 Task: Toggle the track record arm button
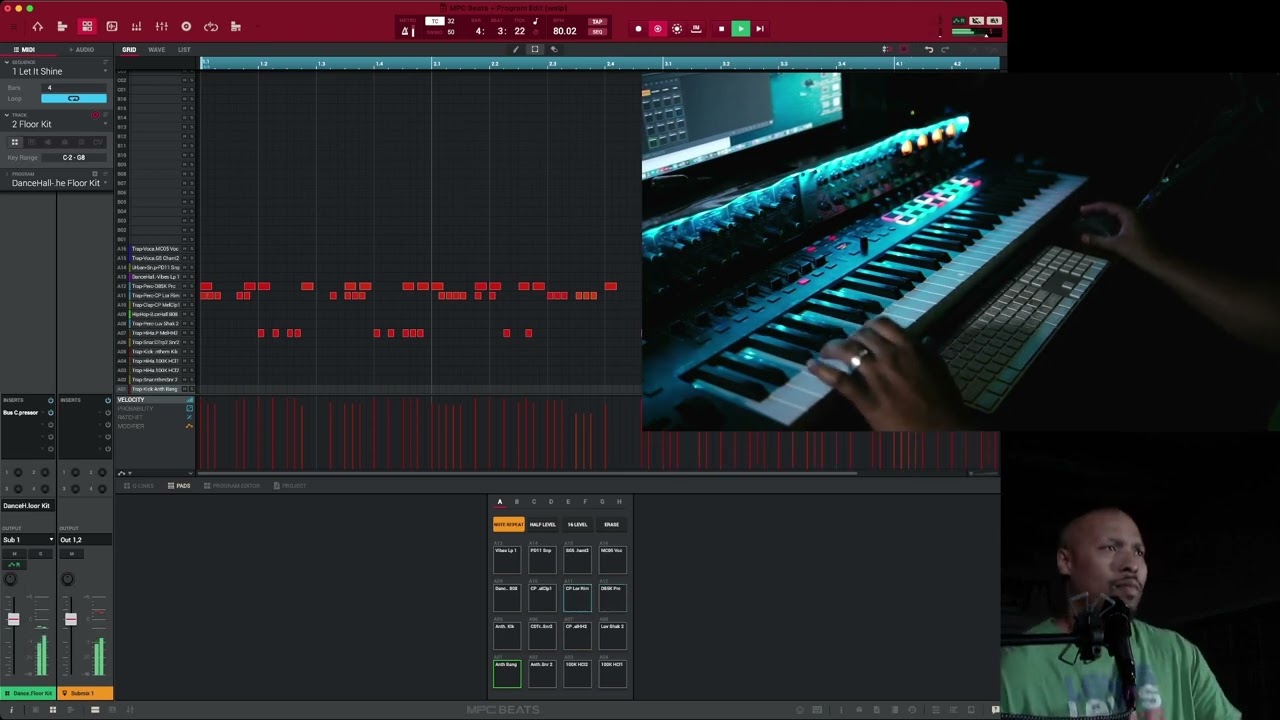[x=96, y=115]
